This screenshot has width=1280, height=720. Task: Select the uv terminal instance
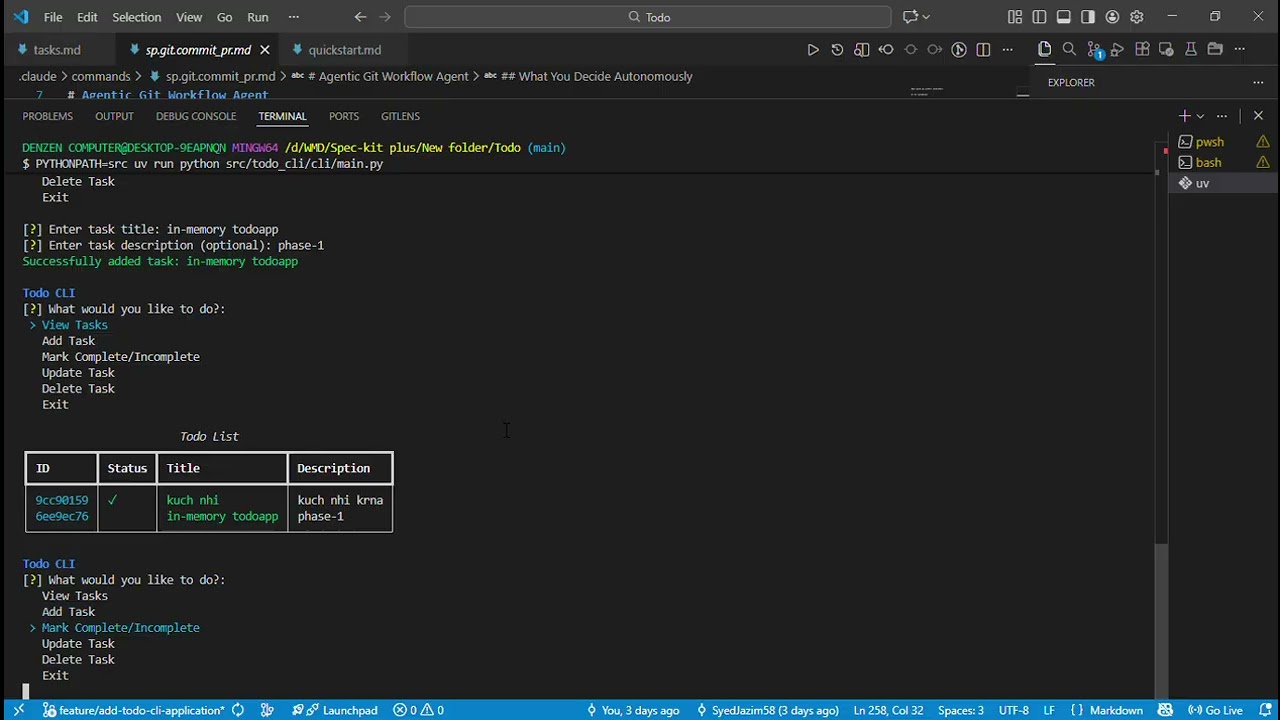(x=1222, y=183)
